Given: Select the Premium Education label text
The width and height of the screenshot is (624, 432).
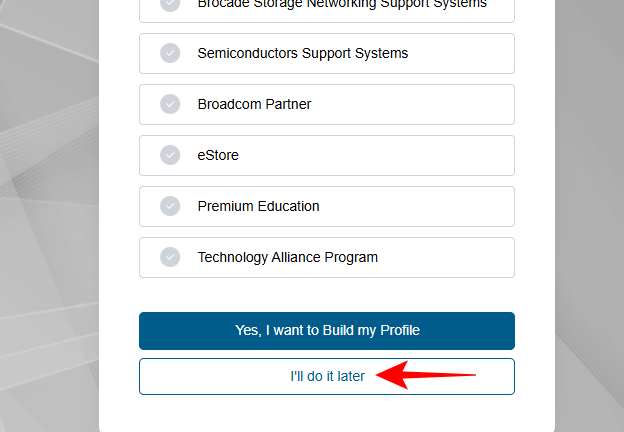Looking at the screenshot, I should (x=258, y=206).
